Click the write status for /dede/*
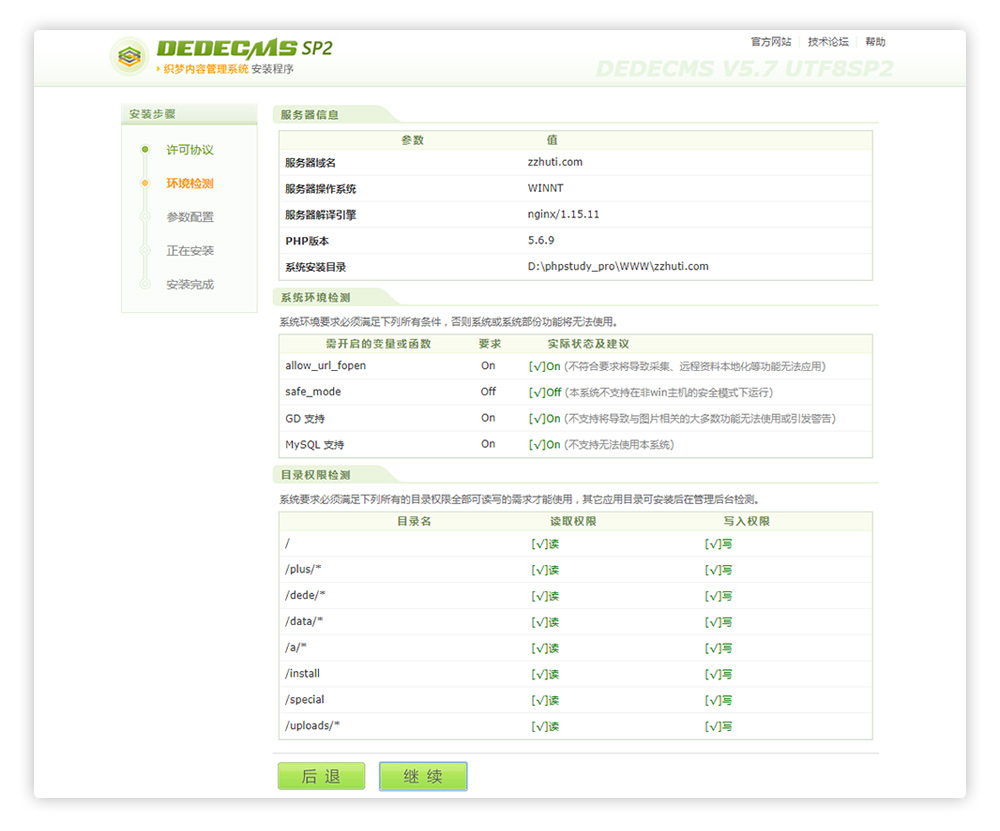The image size is (1000, 831). [x=718, y=596]
